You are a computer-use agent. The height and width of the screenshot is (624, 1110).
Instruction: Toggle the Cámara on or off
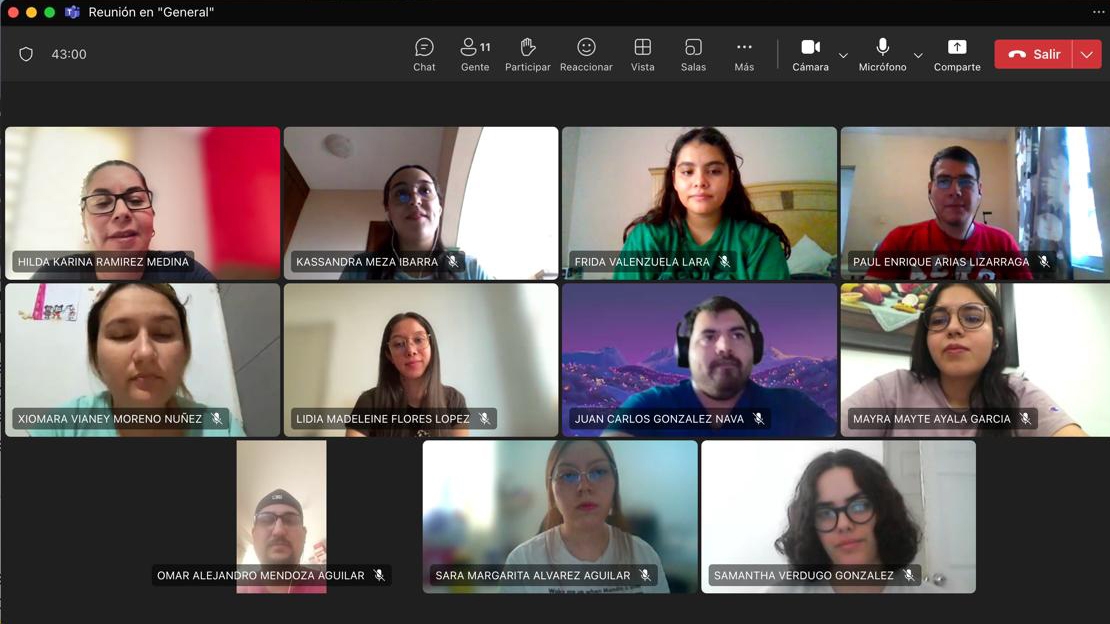(811, 55)
